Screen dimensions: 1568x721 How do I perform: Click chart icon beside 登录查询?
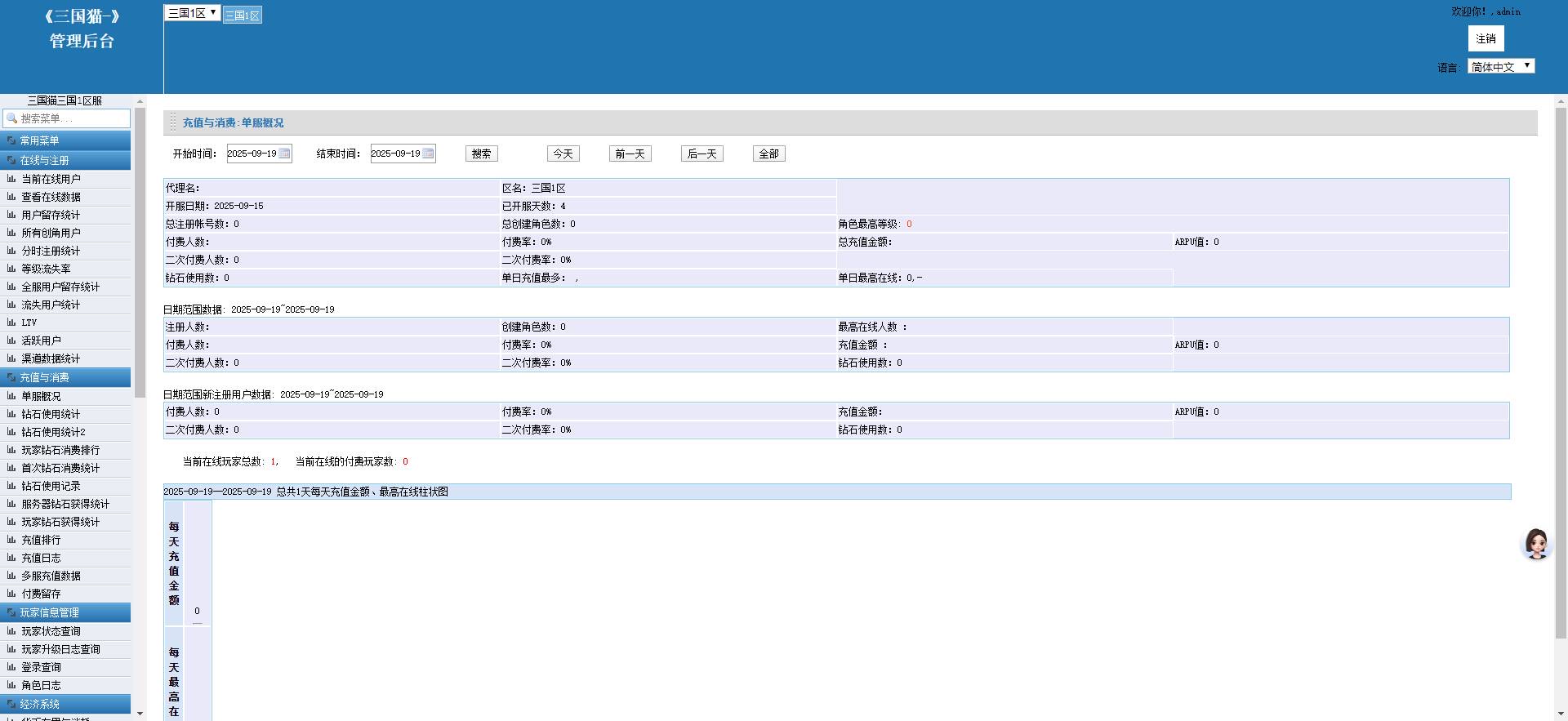pos(11,667)
